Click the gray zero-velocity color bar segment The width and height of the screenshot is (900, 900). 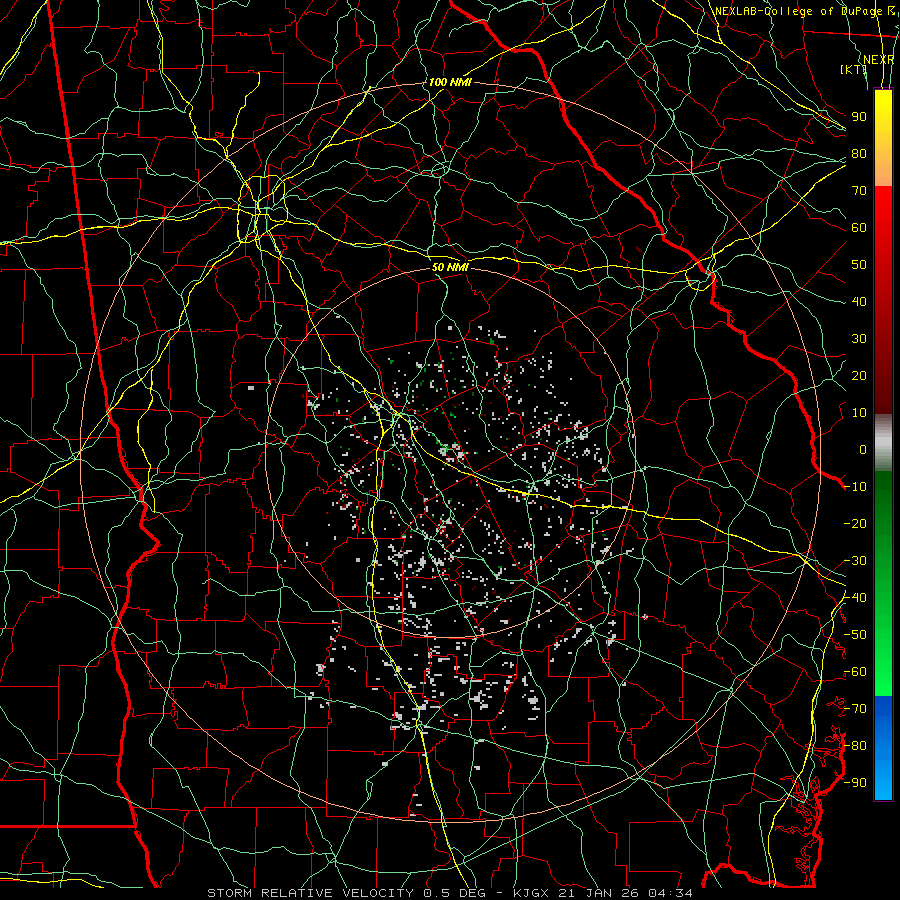click(x=883, y=442)
